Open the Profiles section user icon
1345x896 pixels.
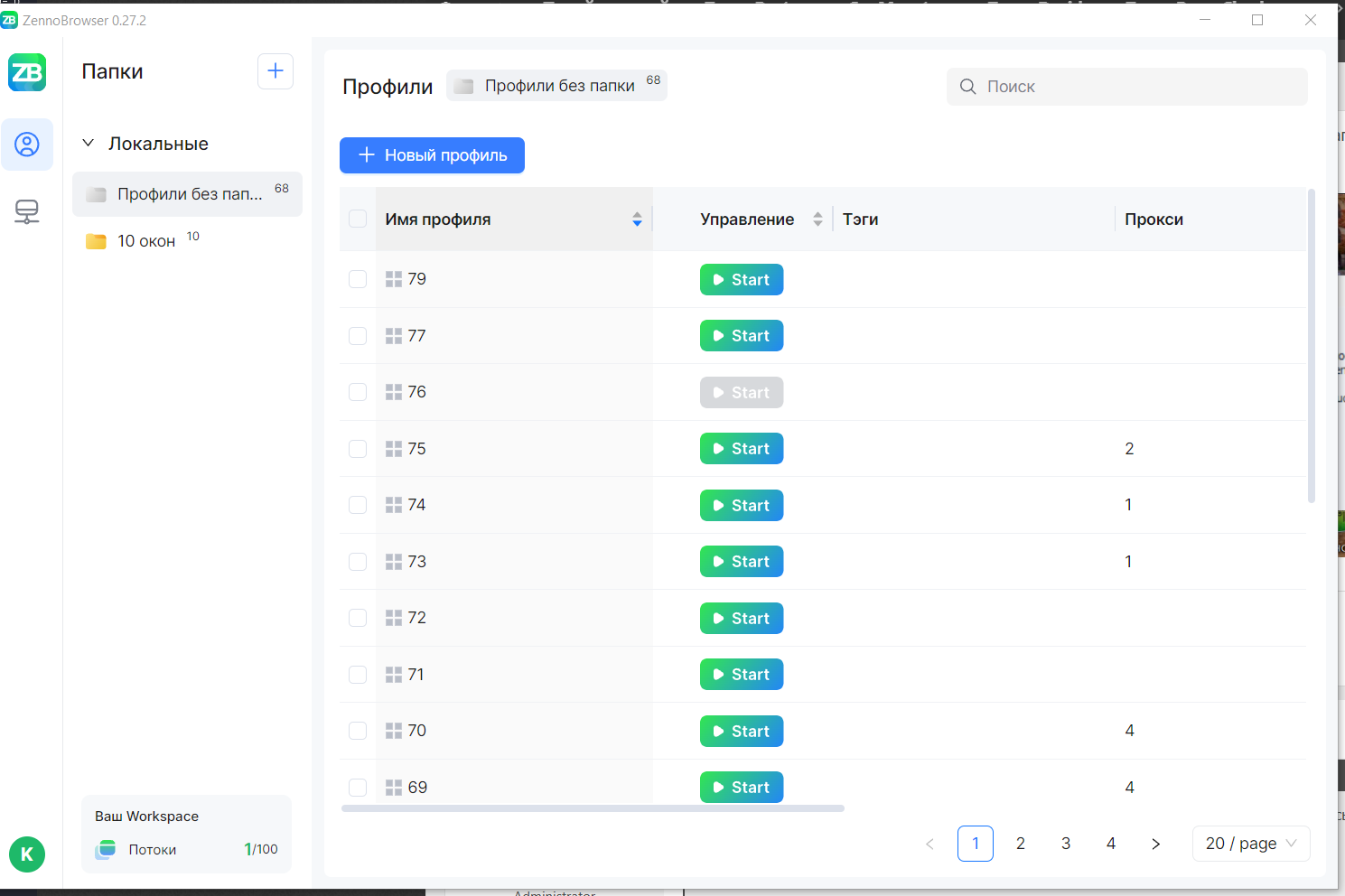pos(27,145)
